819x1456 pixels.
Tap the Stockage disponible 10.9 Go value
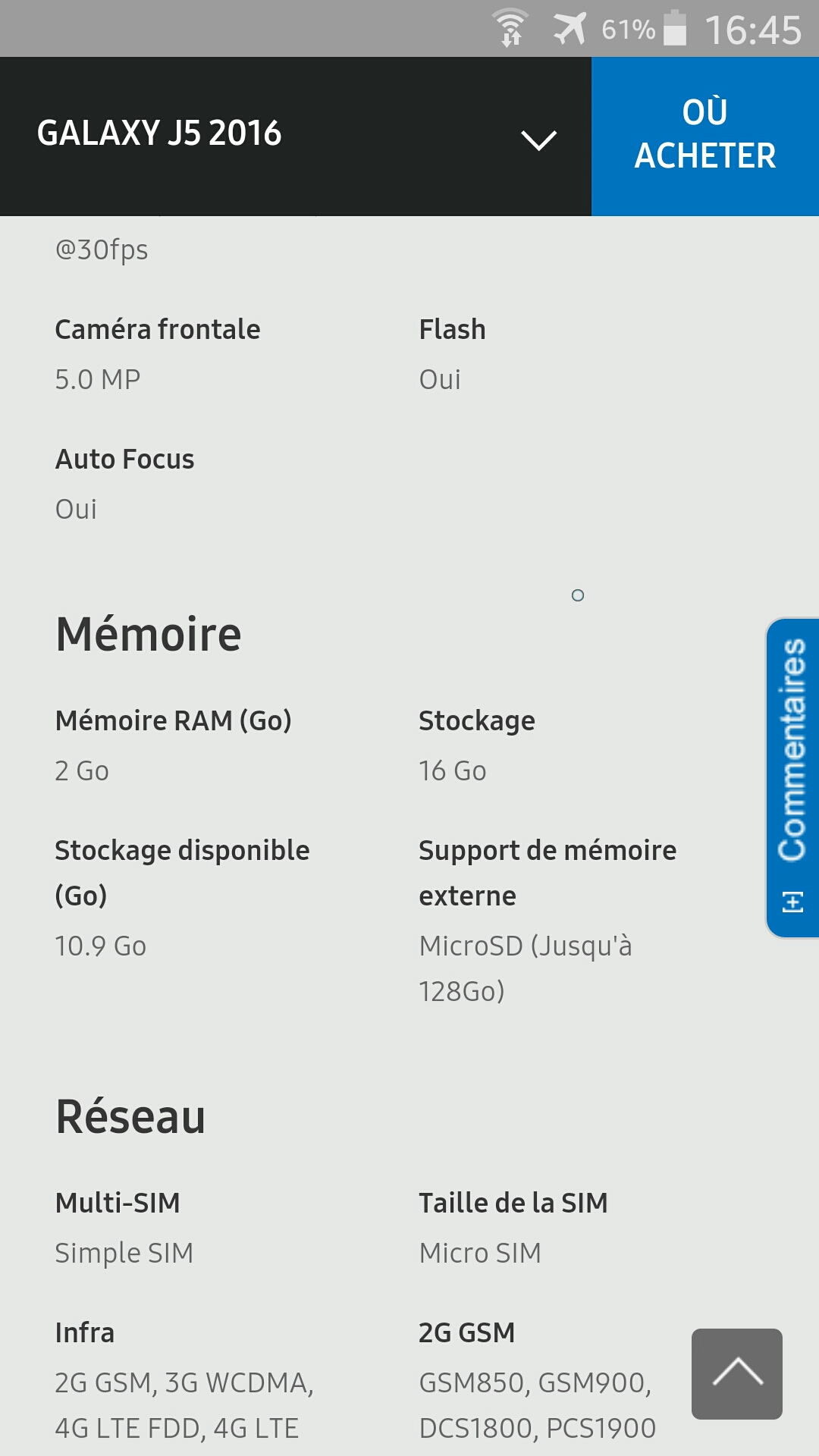coord(99,945)
